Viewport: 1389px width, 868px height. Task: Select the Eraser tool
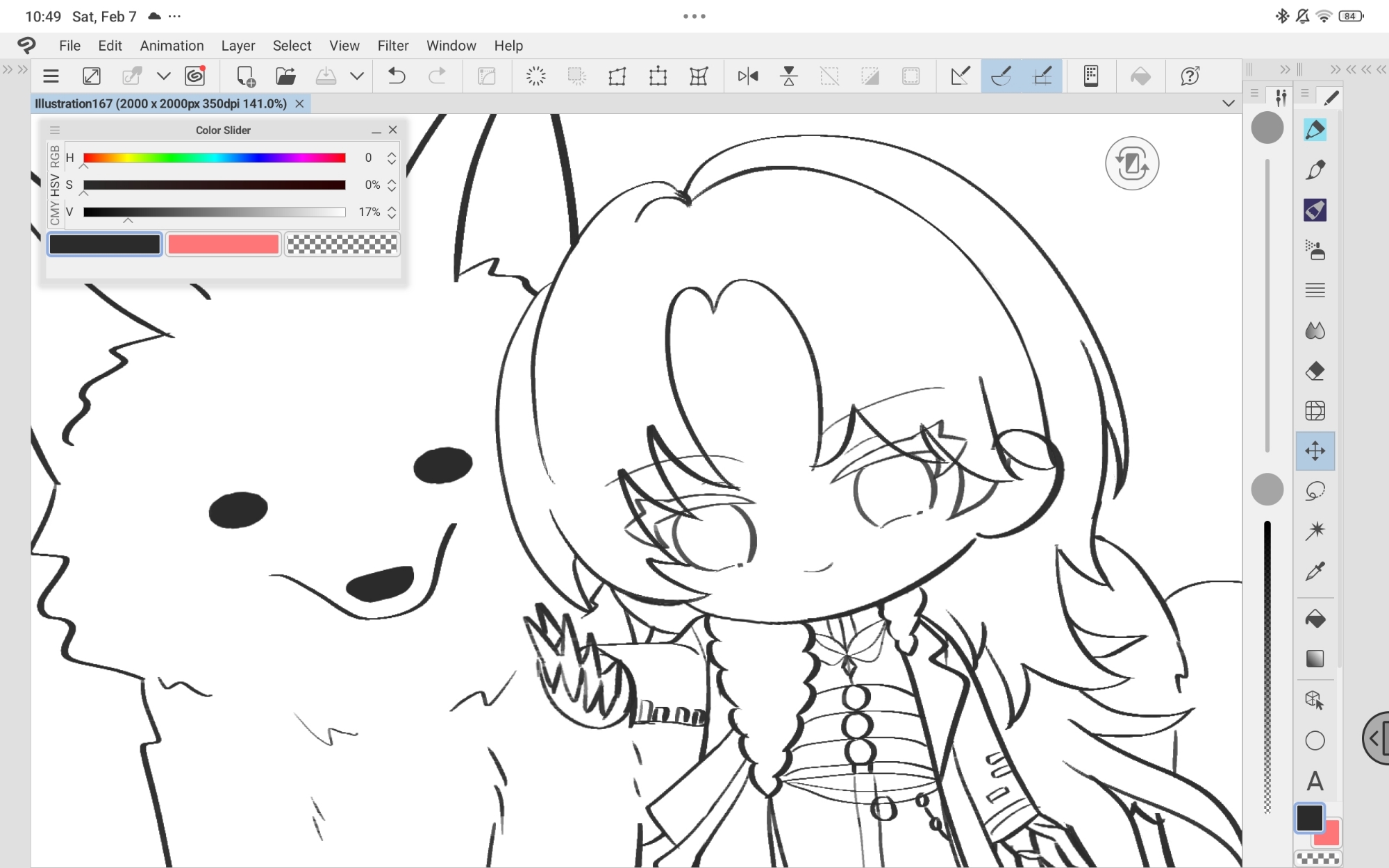1315,371
